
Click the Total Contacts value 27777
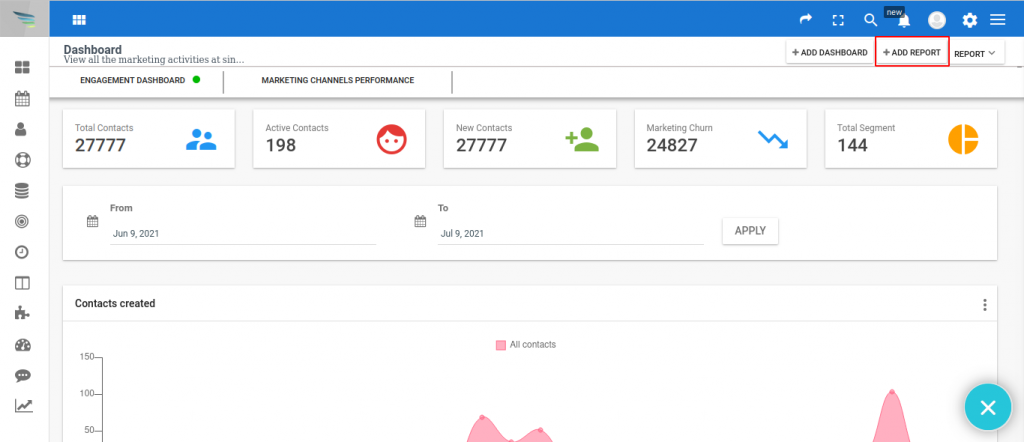click(101, 145)
